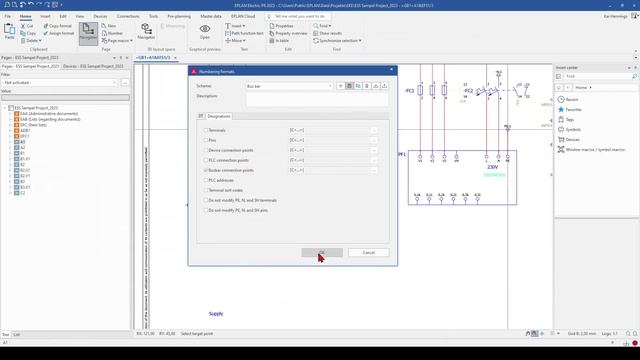Confirm the dialog with OK
The height and width of the screenshot is (360, 640).
pos(322,253)
